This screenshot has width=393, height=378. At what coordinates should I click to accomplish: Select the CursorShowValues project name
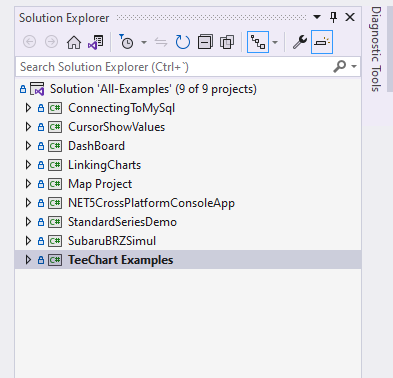(116, 127)
